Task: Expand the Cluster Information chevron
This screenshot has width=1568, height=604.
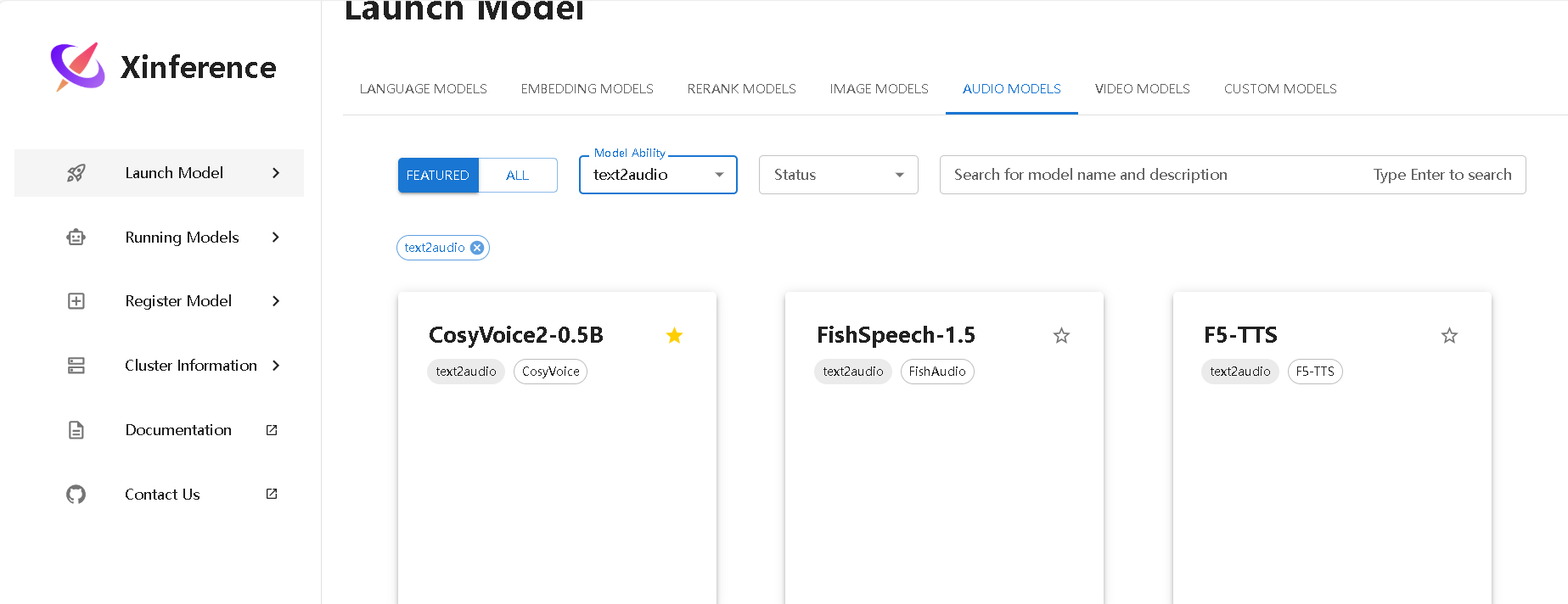Action: pyautogui.click(x=276, y=366)
